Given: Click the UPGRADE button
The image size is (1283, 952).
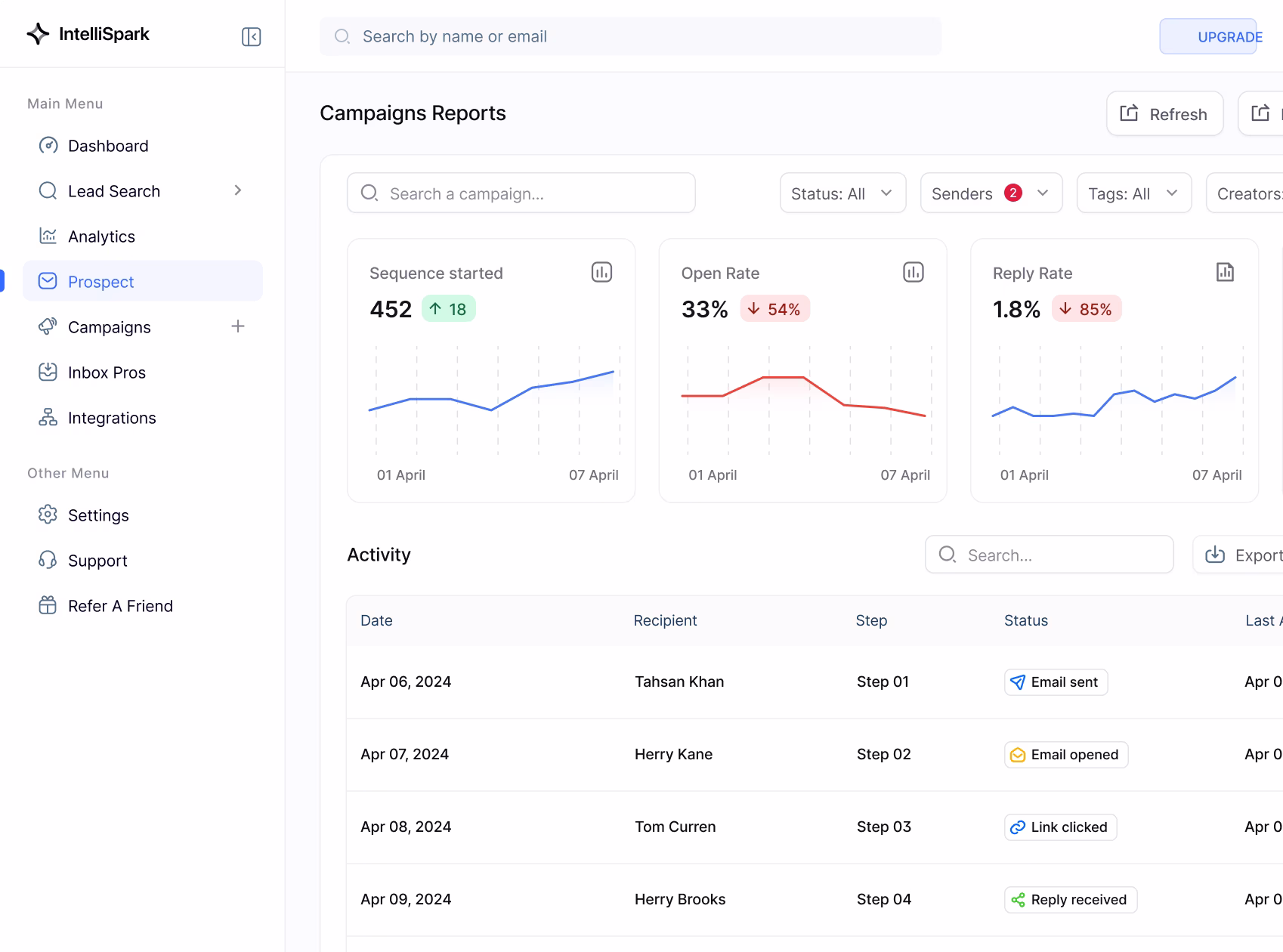Looking at the screenshot, I should pos(1208,36).
